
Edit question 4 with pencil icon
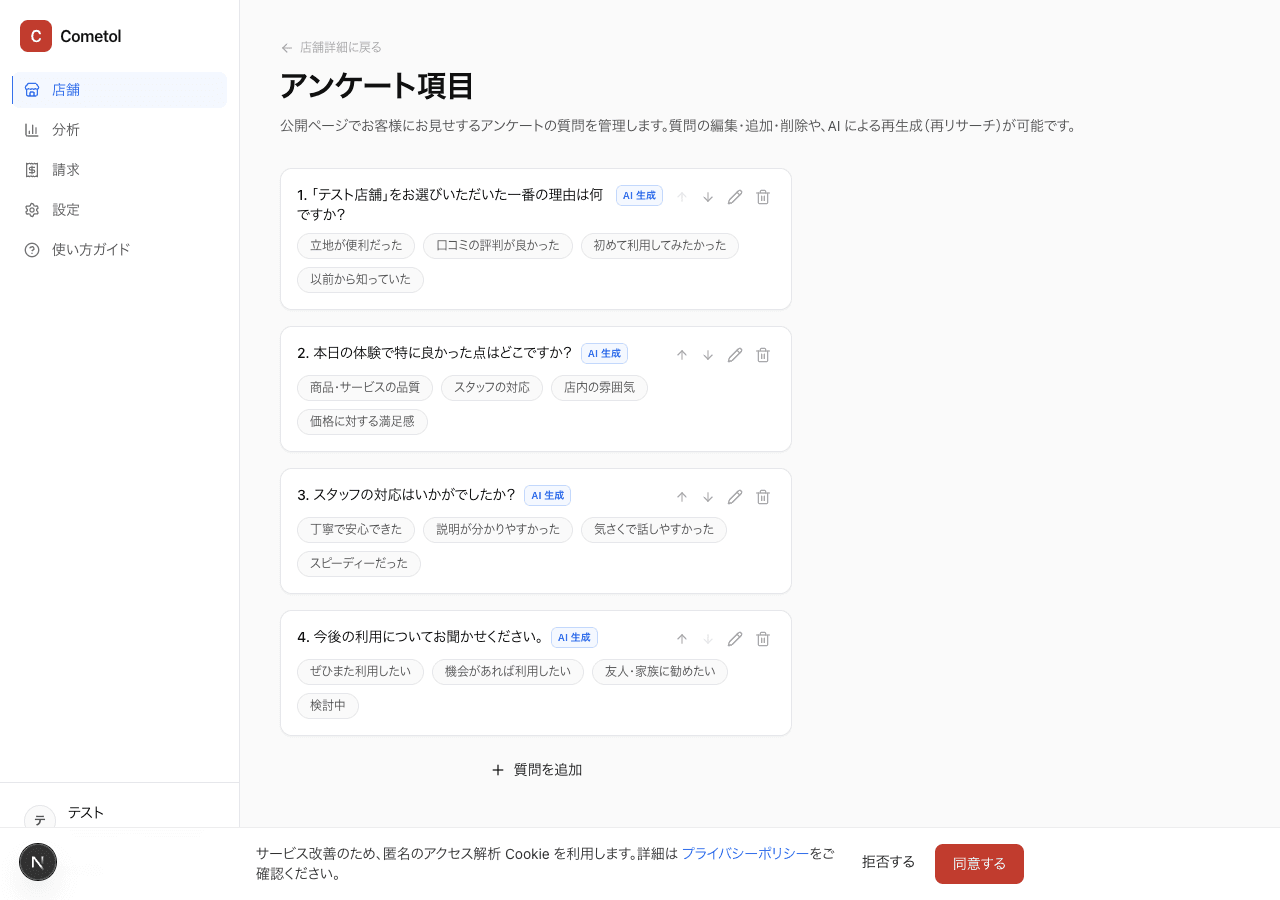click(735, 639)
